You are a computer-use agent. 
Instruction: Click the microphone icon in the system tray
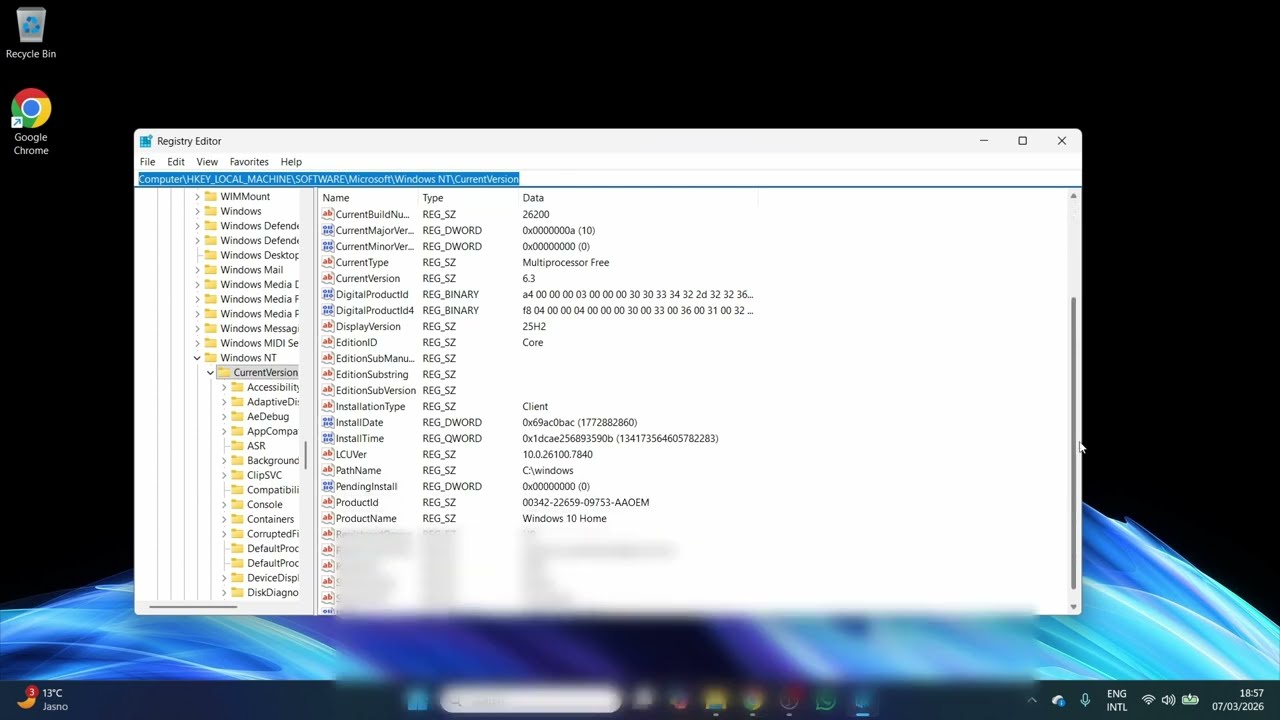[1085, 700]
